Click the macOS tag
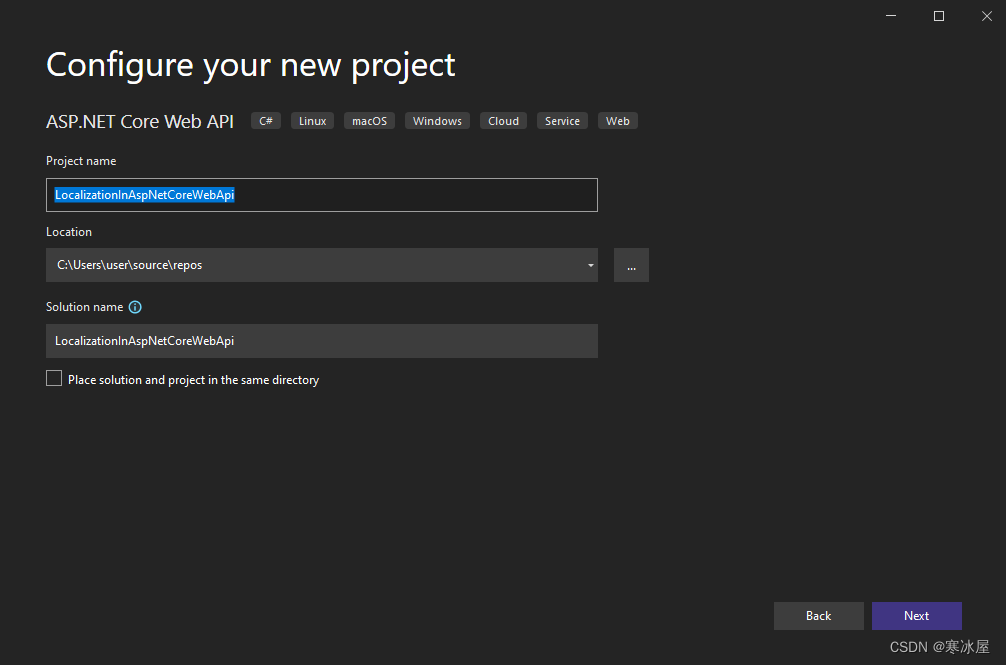The width and height of the screenshot is (1006, 665). tap(370, 121)
